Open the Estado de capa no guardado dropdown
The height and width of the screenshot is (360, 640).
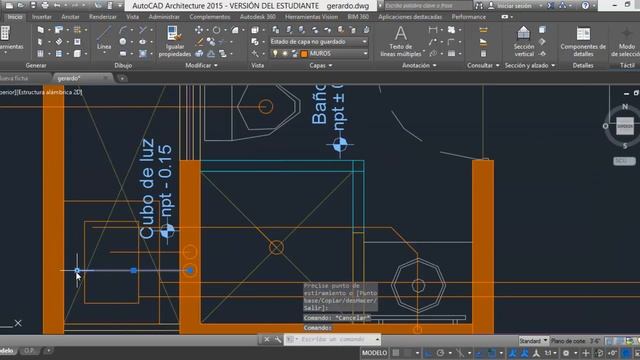(319, 42)
